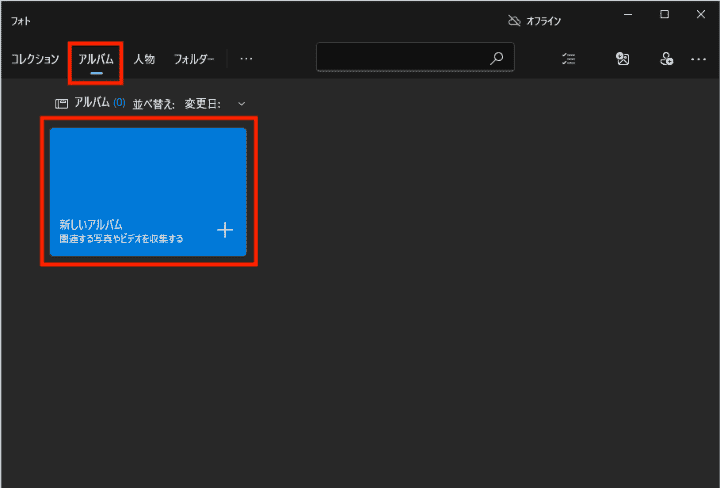Expand the 並べ替え 変更日 sort dropdown
The image size is (720, 488).
coord(213,103)
